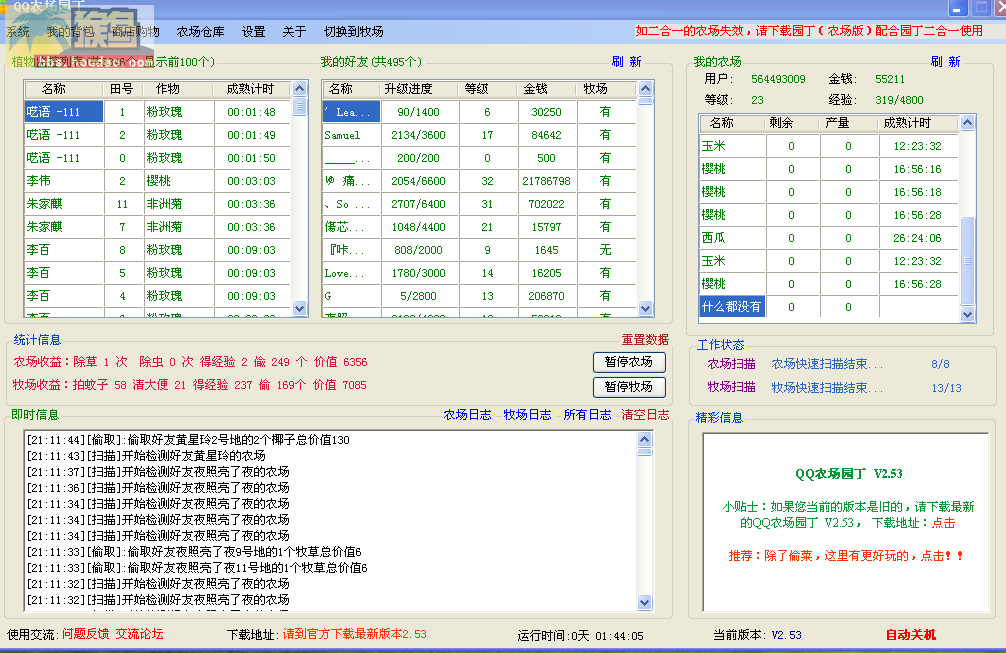Image resolution: width=1006 pixels, height=653 pixels.
Task: Click the red 点击 download link in 精彩信息
Action: click(x=943, y=523)
